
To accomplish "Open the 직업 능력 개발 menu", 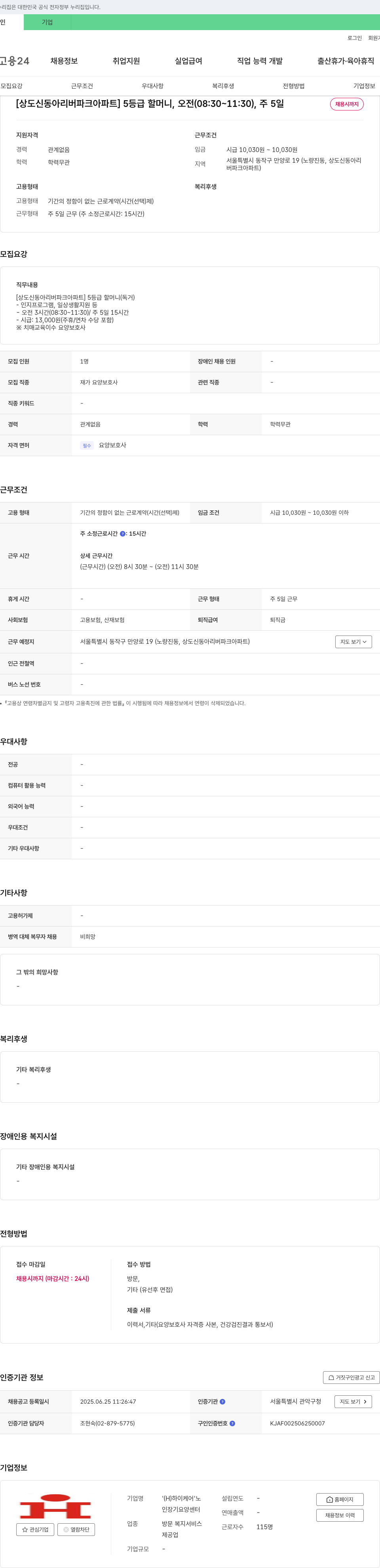I will [259, 61].
